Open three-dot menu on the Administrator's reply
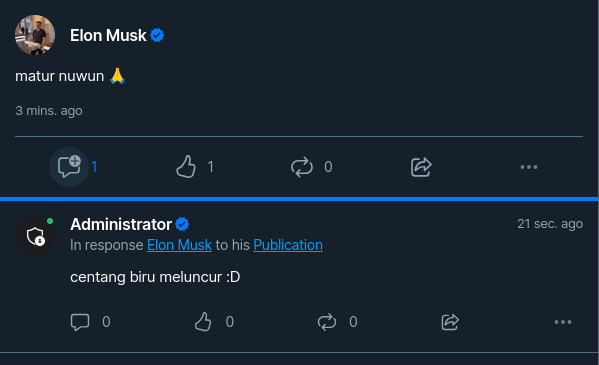599x365 pixels. point(563,322)
